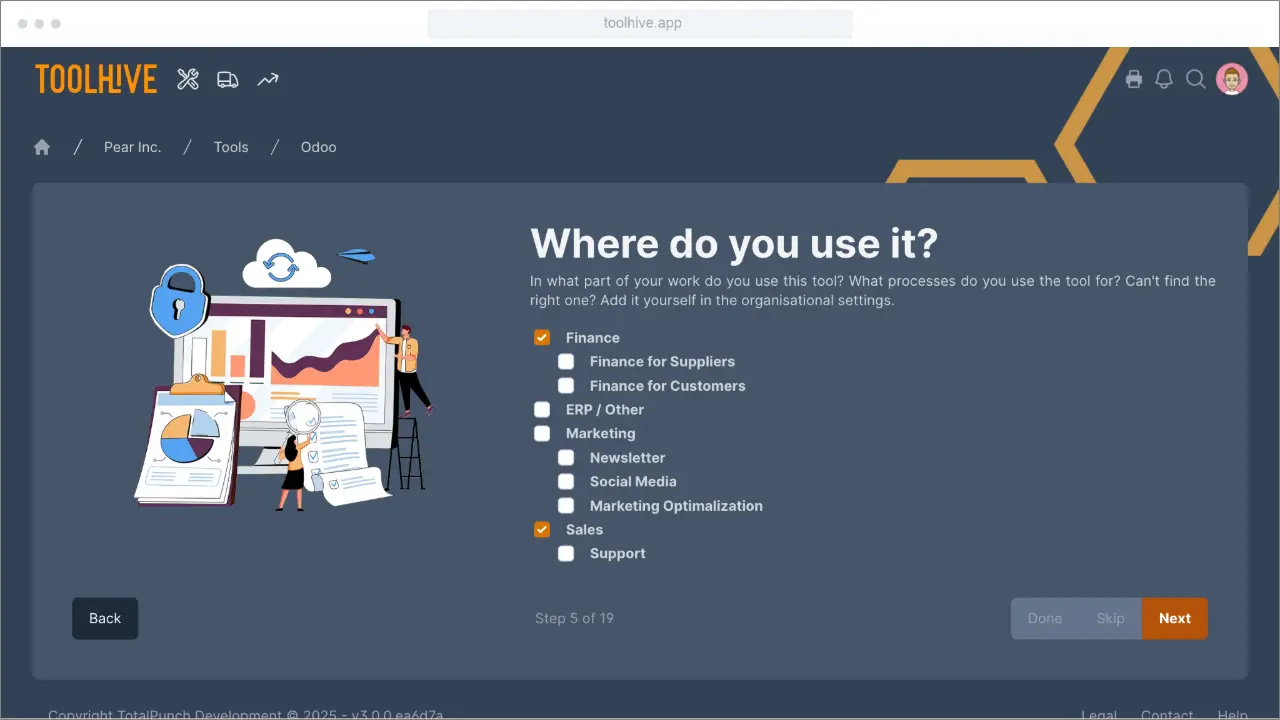Viewport: 1280px width, 720px height.
Task: Uncheck the Finance checkbox
Action: coord(541,337)
